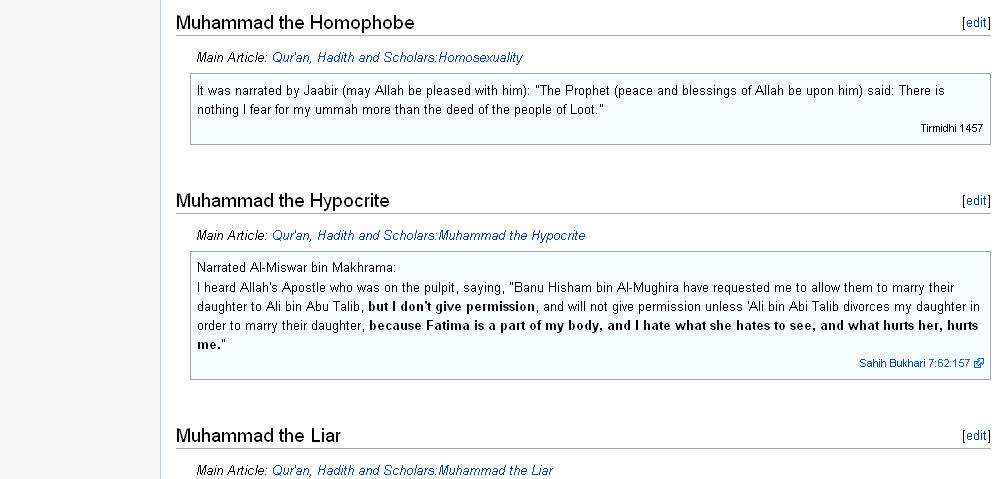Edit the Muhammad the Hypocrite section
This screenshot has width=999, height=479.
[976, 201]
